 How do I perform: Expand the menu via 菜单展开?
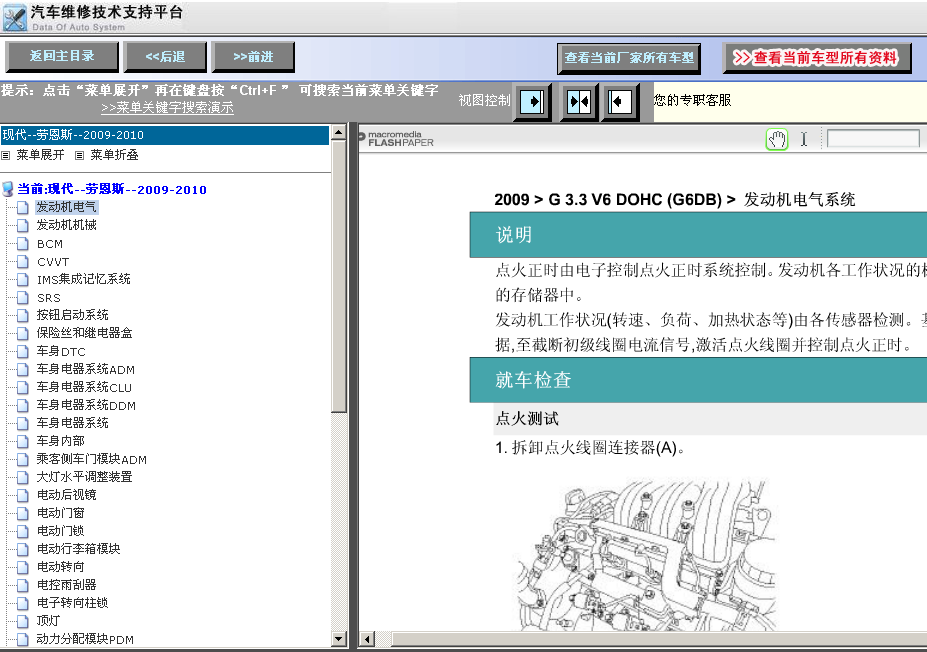pyautogui.click(x=40, y=155)
